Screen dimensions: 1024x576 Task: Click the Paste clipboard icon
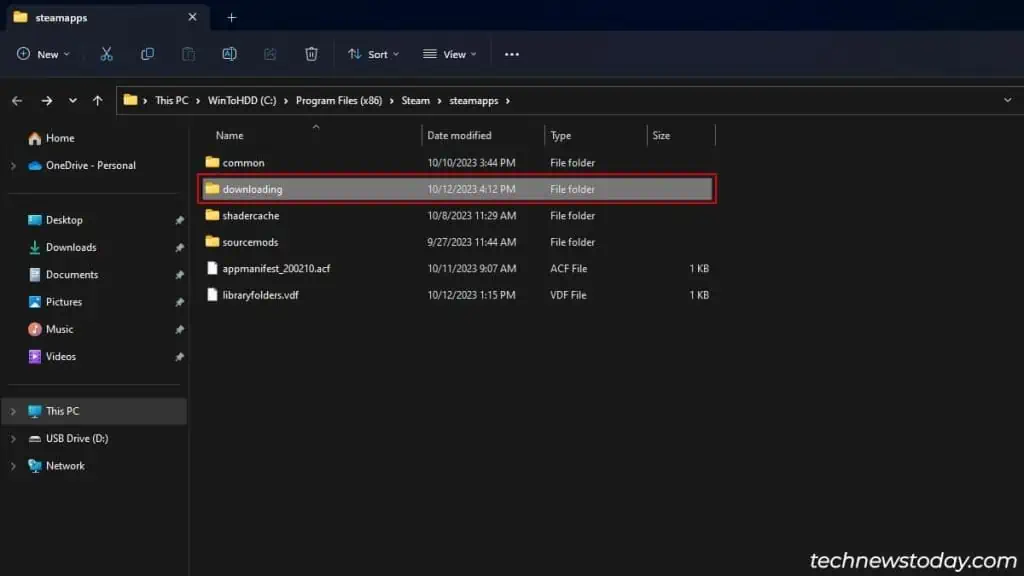tap(188, 54)
